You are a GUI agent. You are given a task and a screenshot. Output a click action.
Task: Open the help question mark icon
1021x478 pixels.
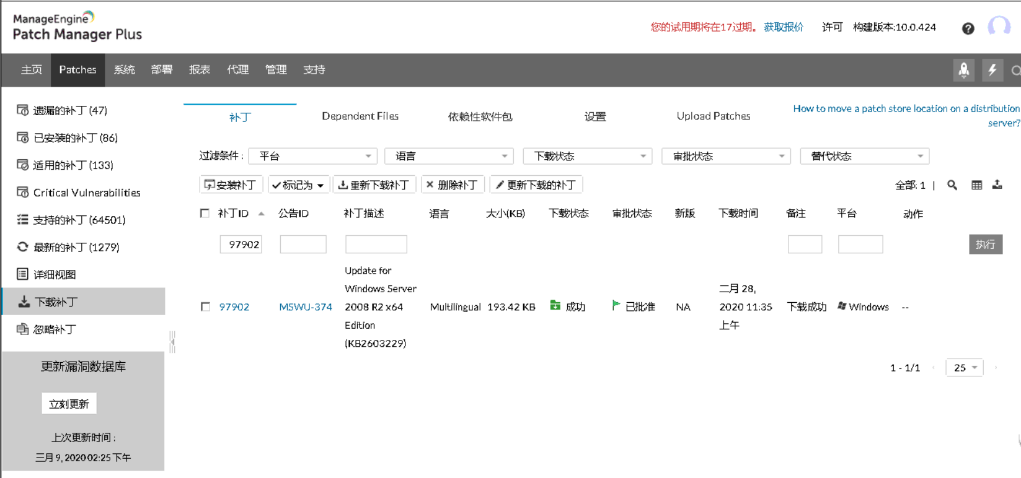coord(968,29)
